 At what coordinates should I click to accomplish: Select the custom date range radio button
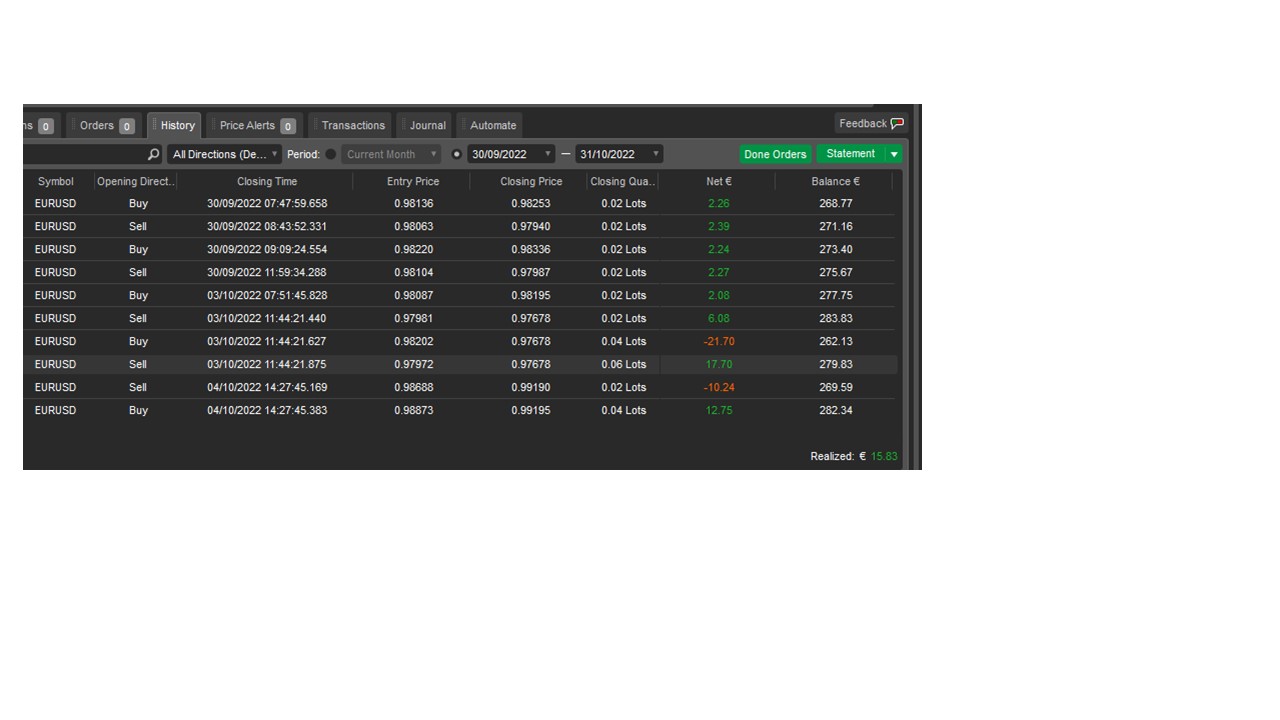457,154
